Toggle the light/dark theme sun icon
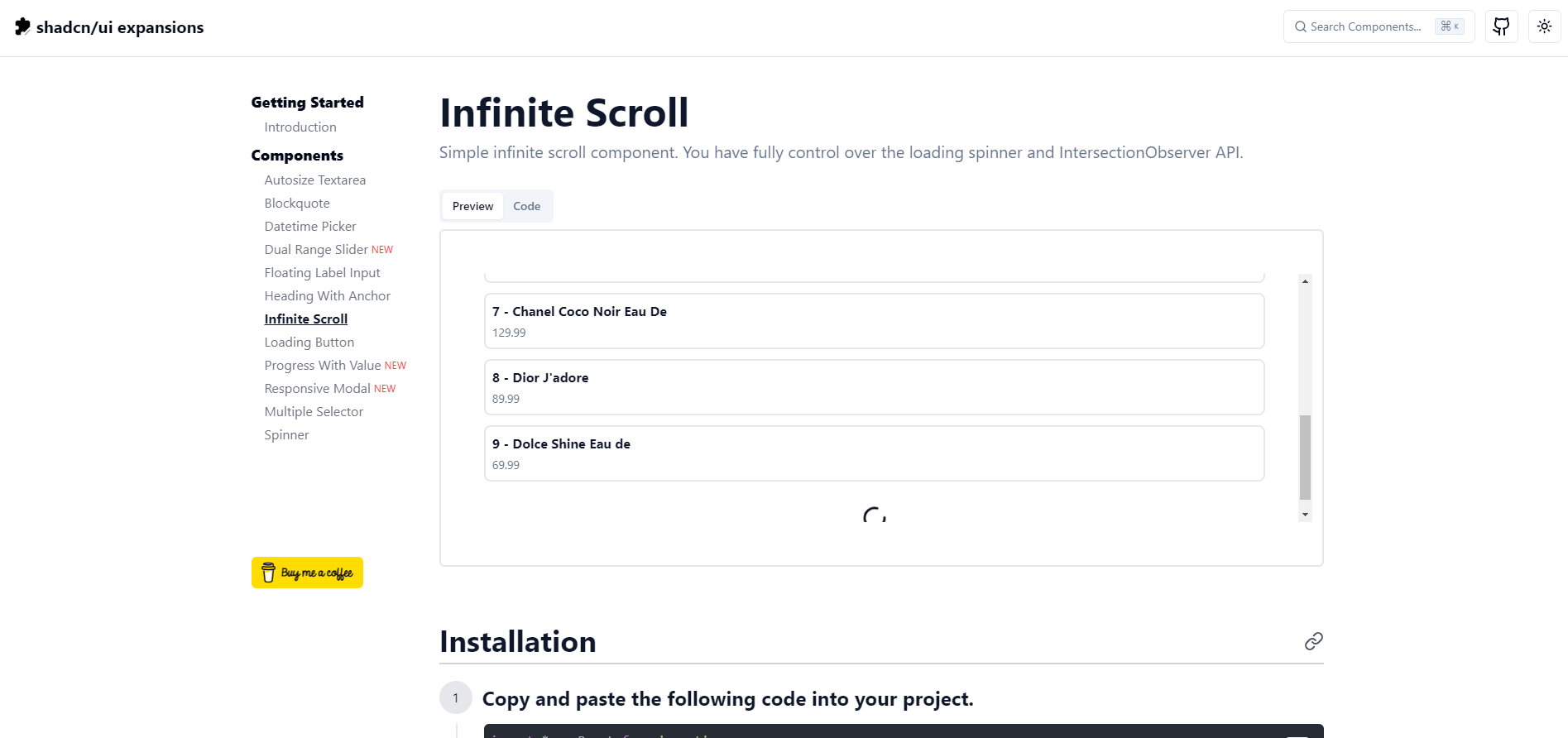The image size is (1568, 738). click(x=1544, y=26)
